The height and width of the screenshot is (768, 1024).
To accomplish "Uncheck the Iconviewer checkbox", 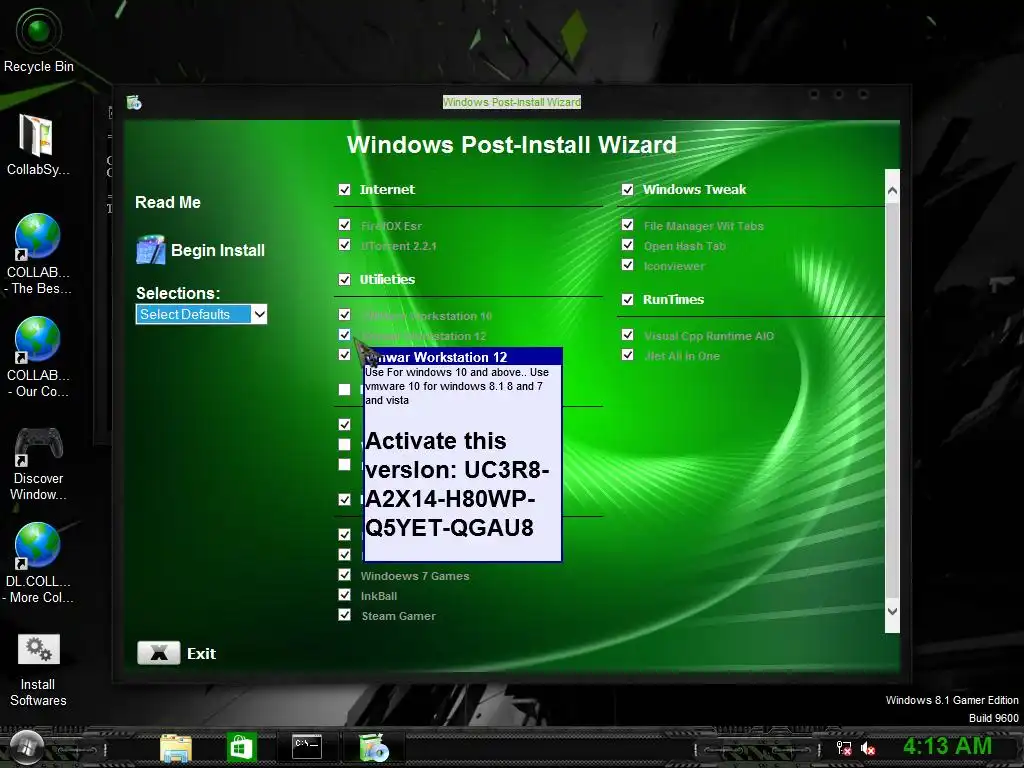I will [x=627, y=265].
